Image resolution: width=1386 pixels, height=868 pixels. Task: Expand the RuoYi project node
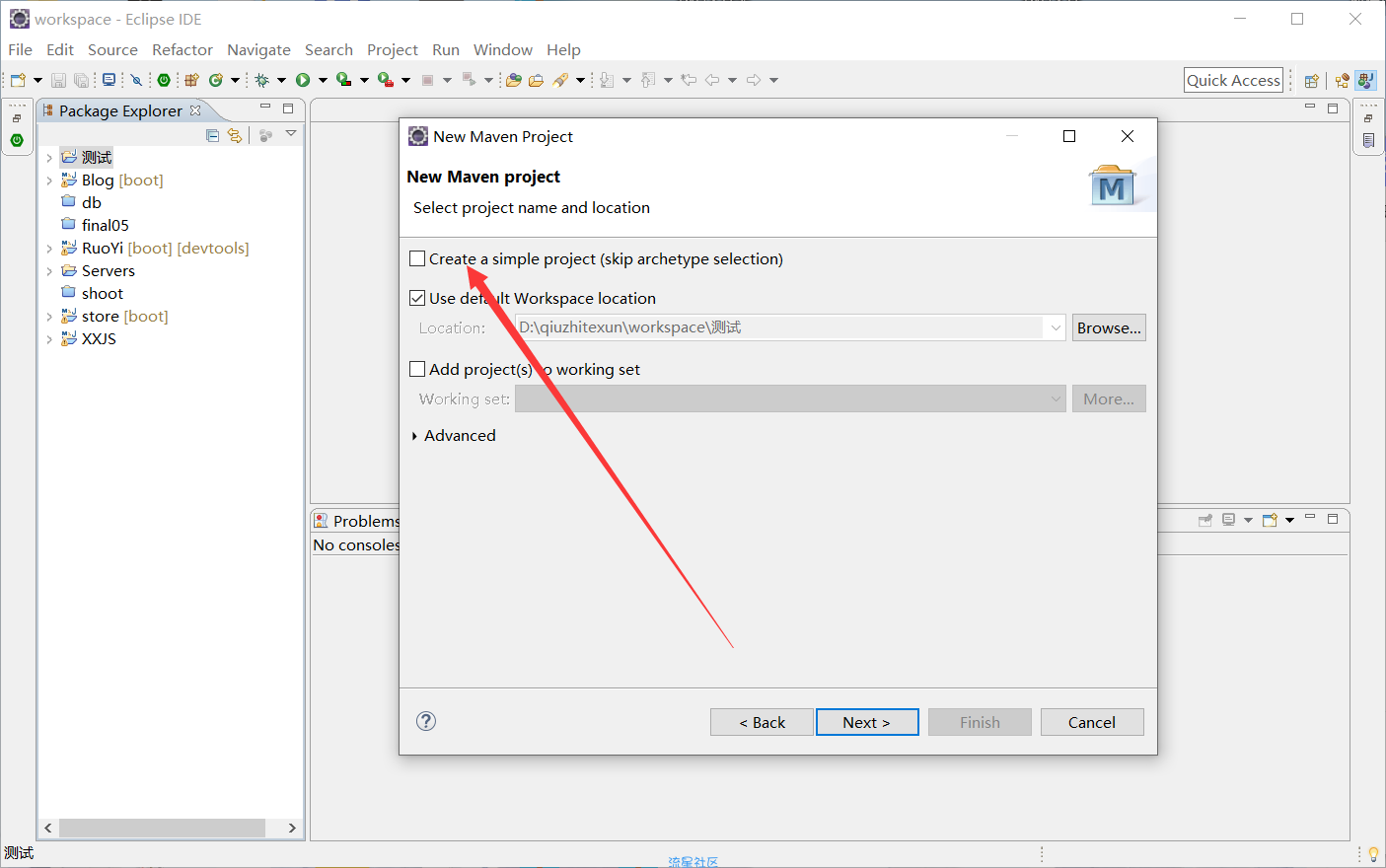(49, 249)
